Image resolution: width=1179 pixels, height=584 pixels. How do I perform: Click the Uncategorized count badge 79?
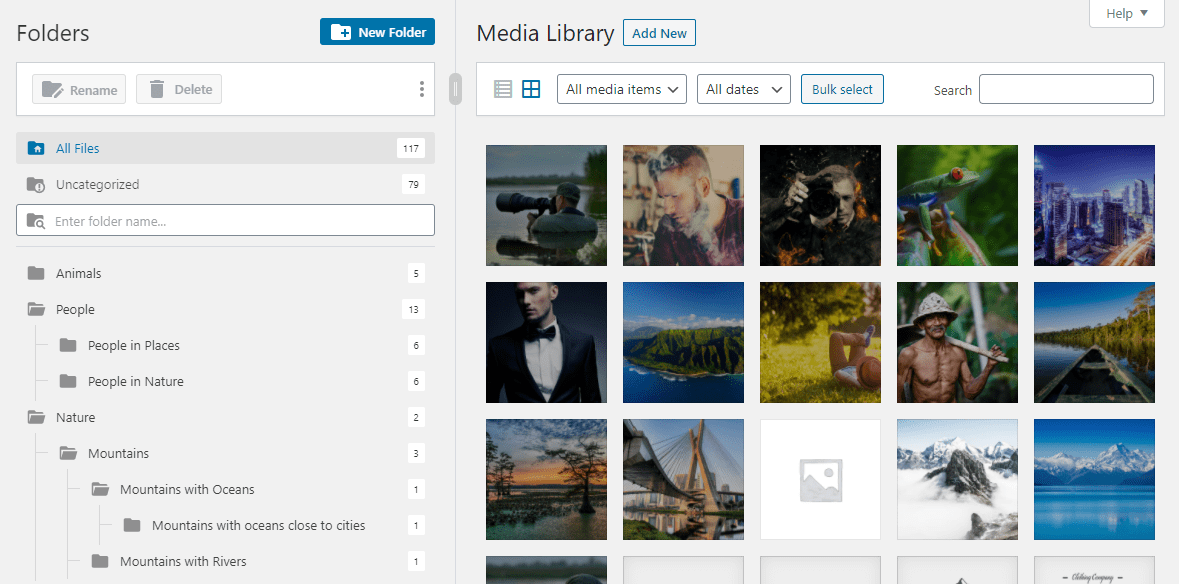[413, 184]
